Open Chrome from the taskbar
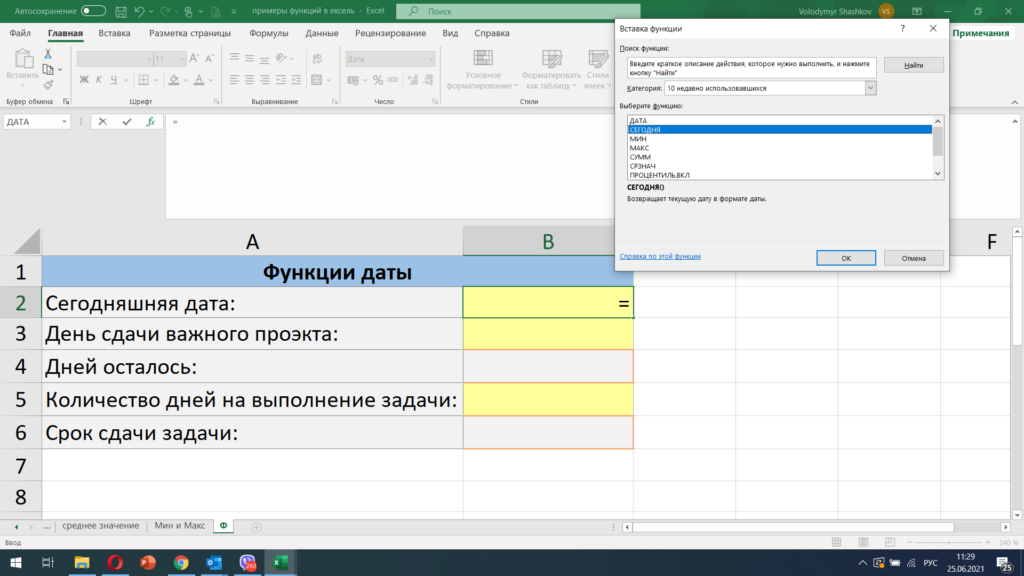This screenshot has height=576, width=1024. pos(181,562)
